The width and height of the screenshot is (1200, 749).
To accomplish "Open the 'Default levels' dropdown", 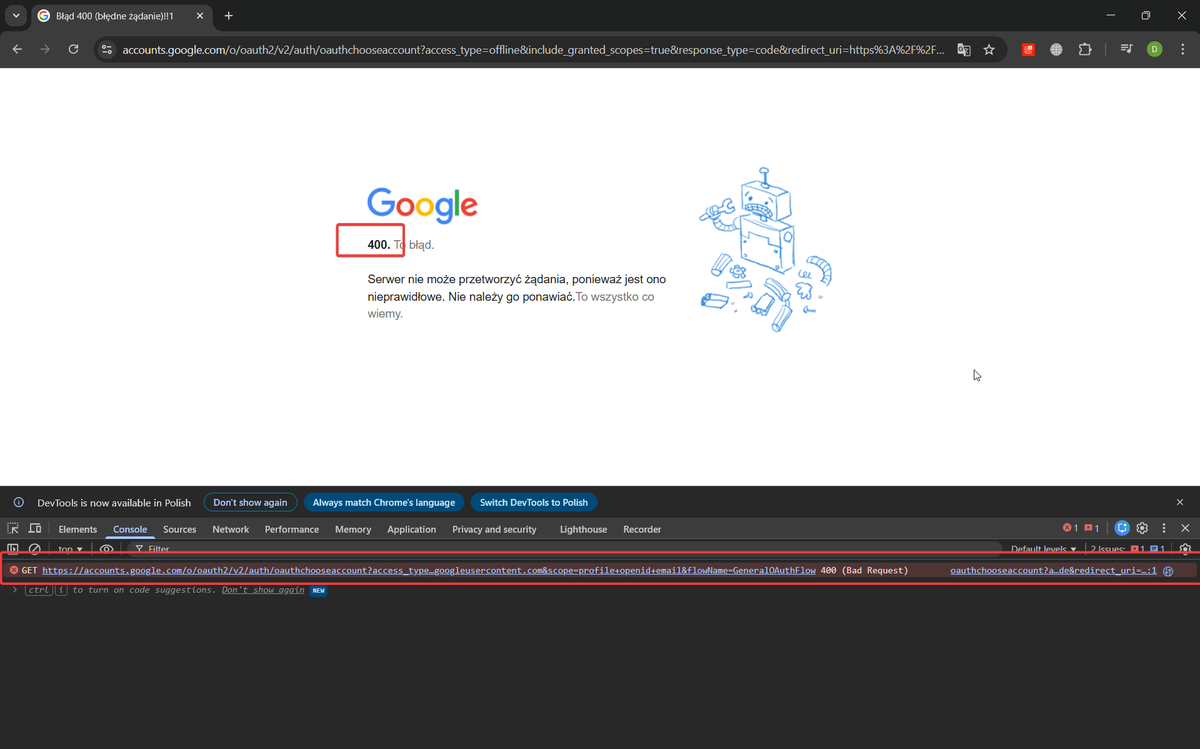I will [1044, 549].
